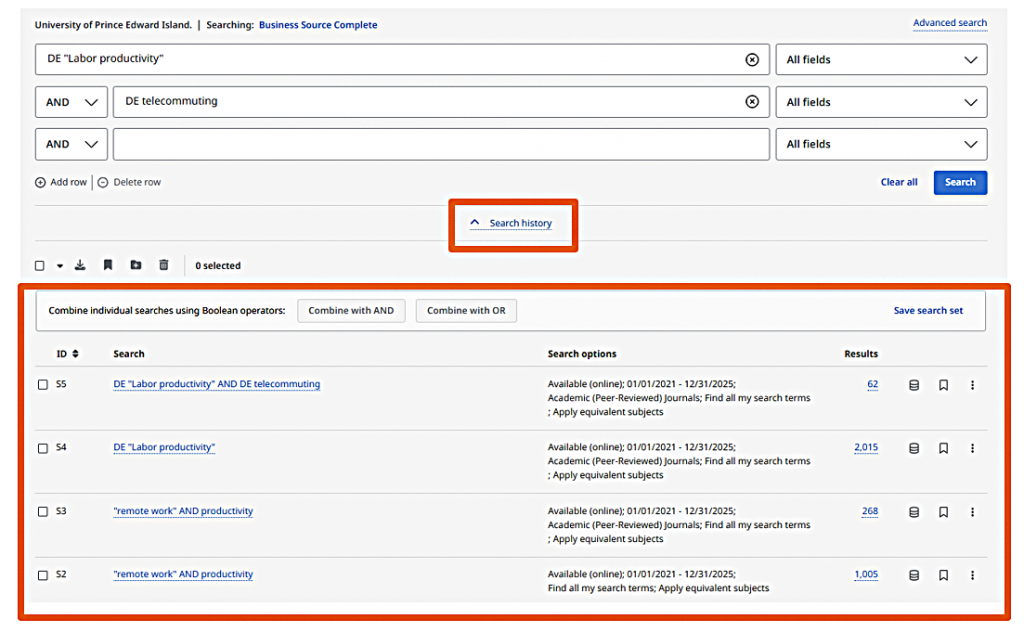Open the All fields dropdown for the telecommuting row
The height and width of the screenshot is (632, 1024).
tap(881, 102)
